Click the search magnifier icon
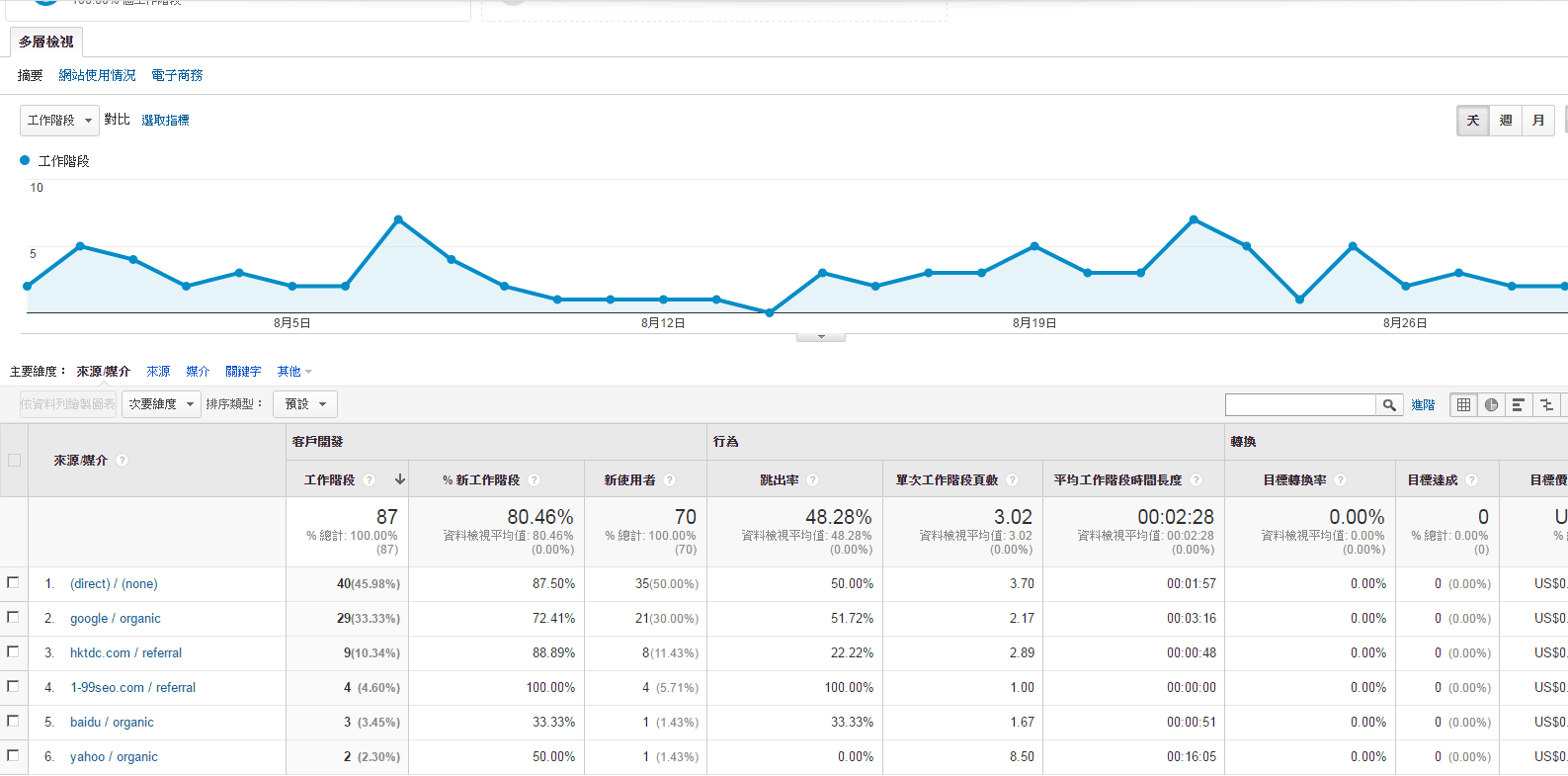1568x776 pixels. 1389,404
